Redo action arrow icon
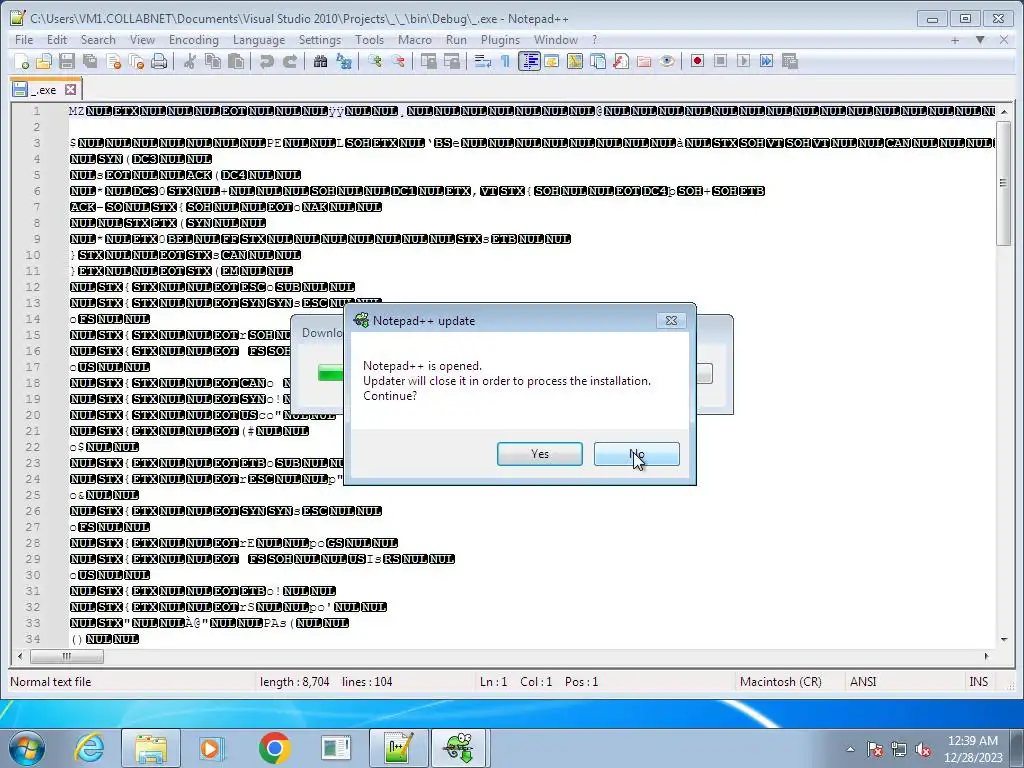Viewport: 1024px width, 768px height. (290, 61)
